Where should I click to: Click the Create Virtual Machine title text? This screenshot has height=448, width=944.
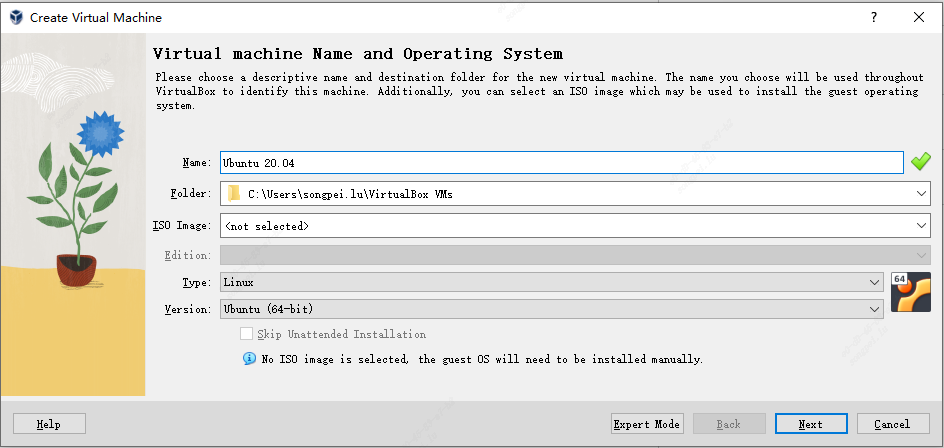[96, 18]
